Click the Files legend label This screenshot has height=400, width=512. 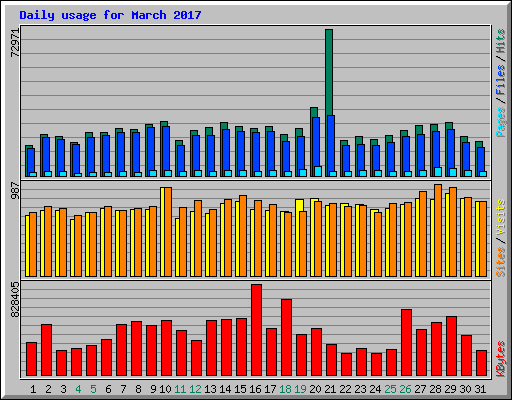click(501, 80)
